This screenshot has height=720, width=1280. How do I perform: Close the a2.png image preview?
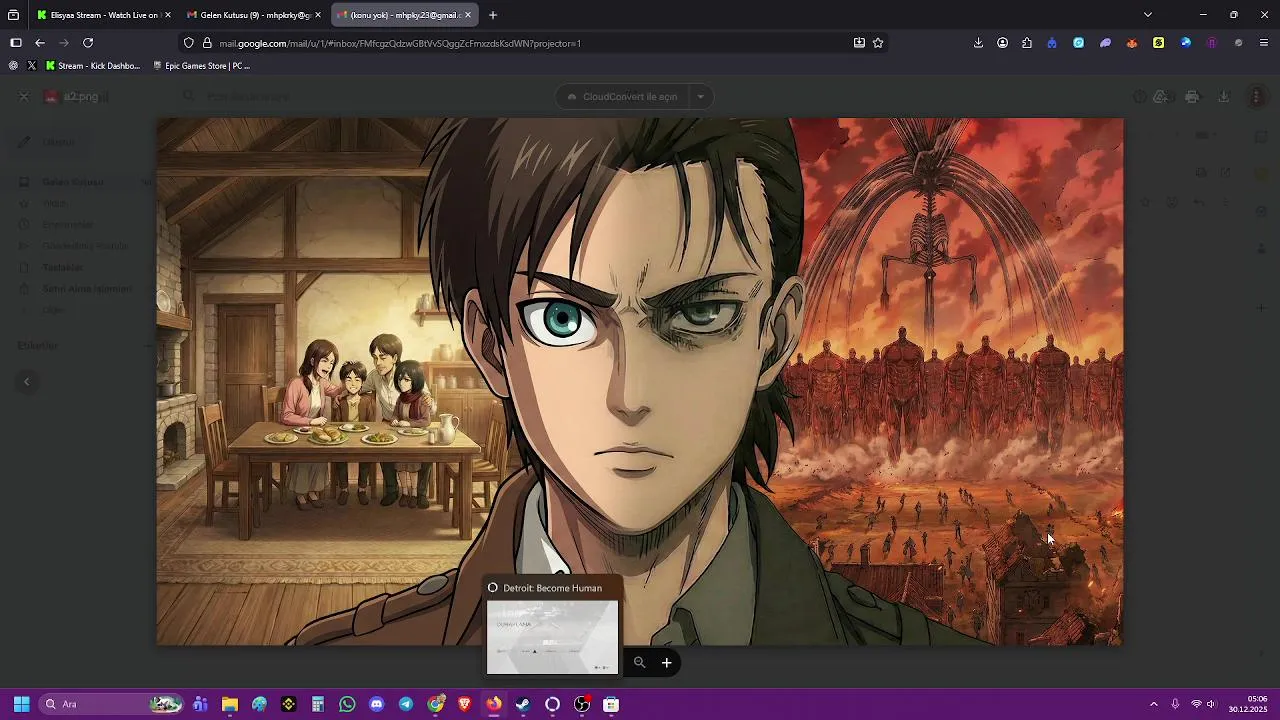pyautogui.click(x=24, y=97)
